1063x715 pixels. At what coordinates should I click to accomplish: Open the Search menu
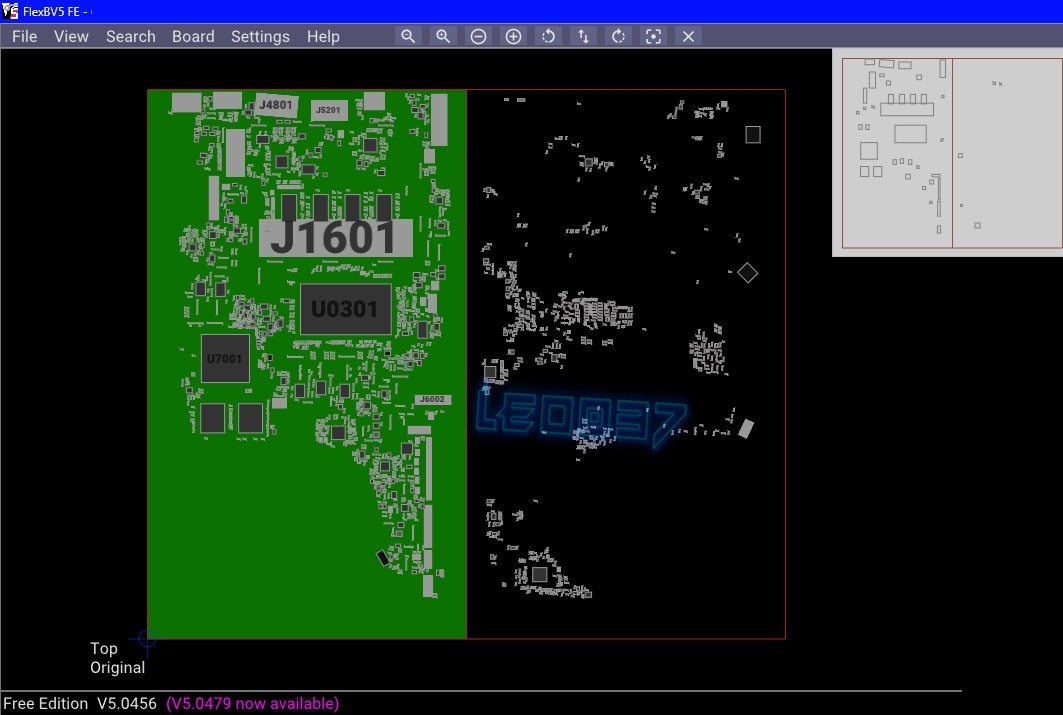130,37
